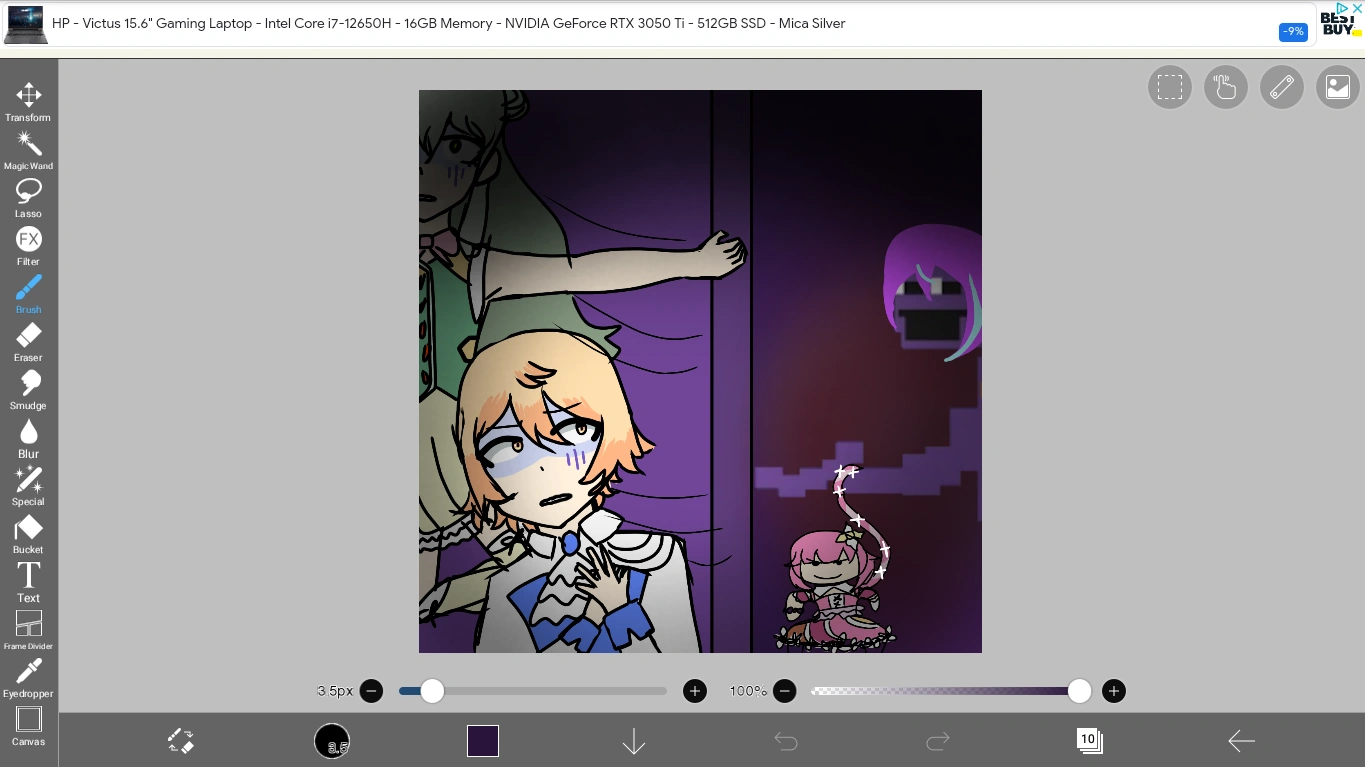1365x767 pixels.
Task: Open the material image button
Action: 1337,88
